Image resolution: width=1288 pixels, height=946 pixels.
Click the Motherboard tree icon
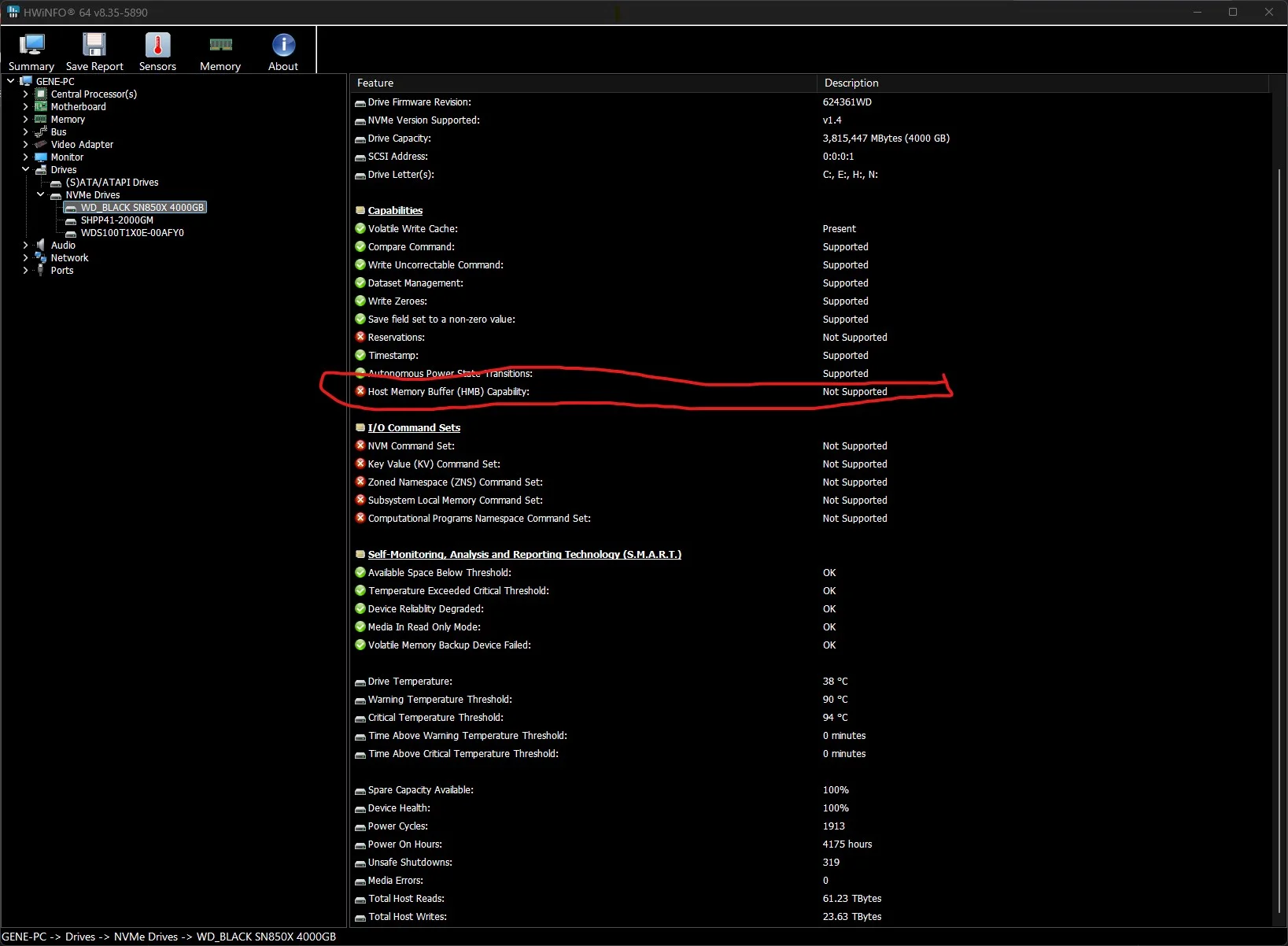click(x=41, y=106)
